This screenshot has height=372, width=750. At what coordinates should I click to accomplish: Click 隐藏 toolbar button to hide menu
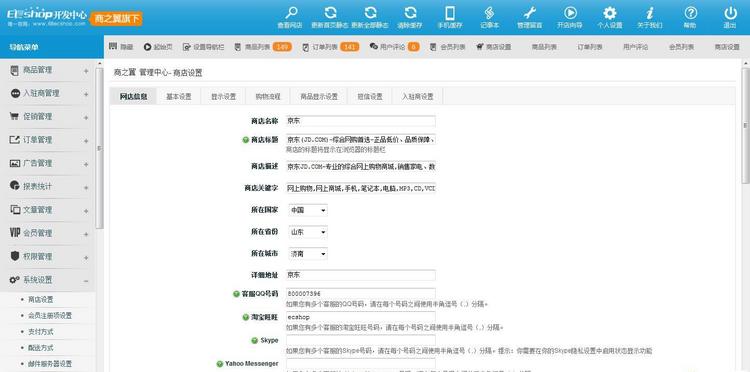(121, 47)
